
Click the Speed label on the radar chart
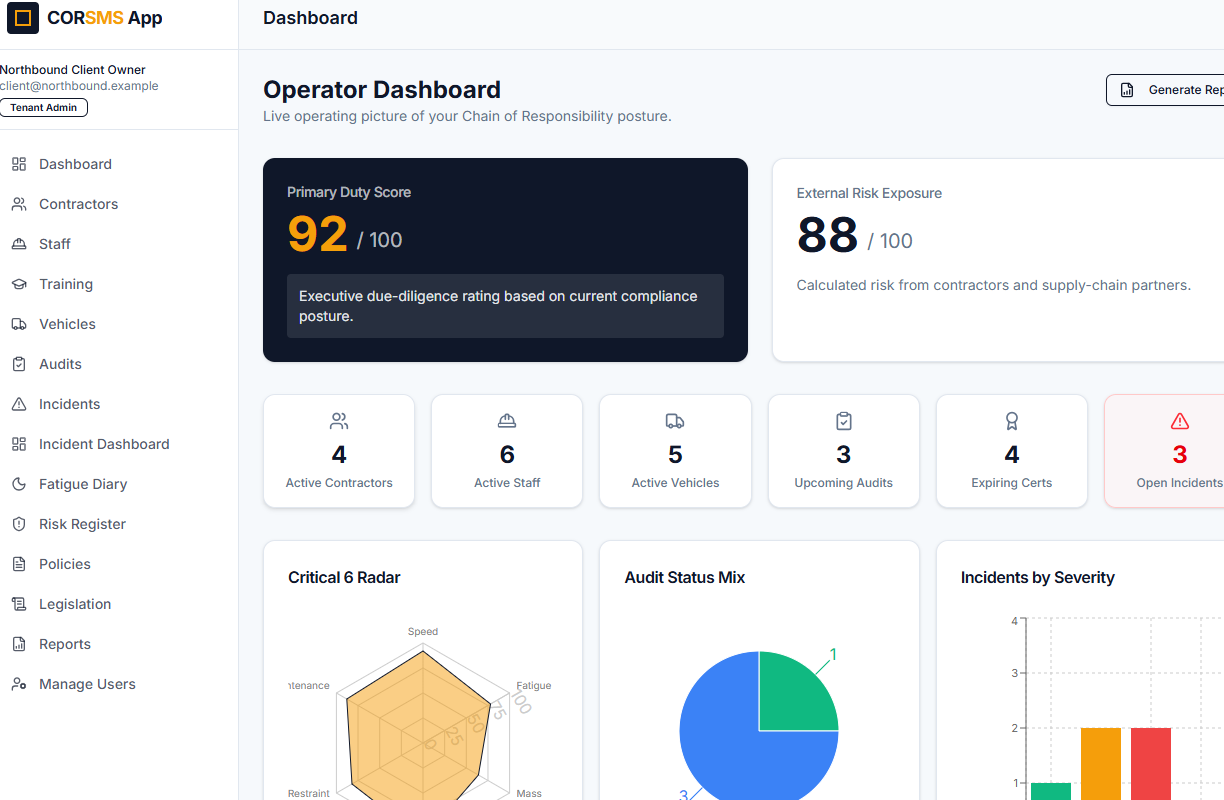[423, 632]
